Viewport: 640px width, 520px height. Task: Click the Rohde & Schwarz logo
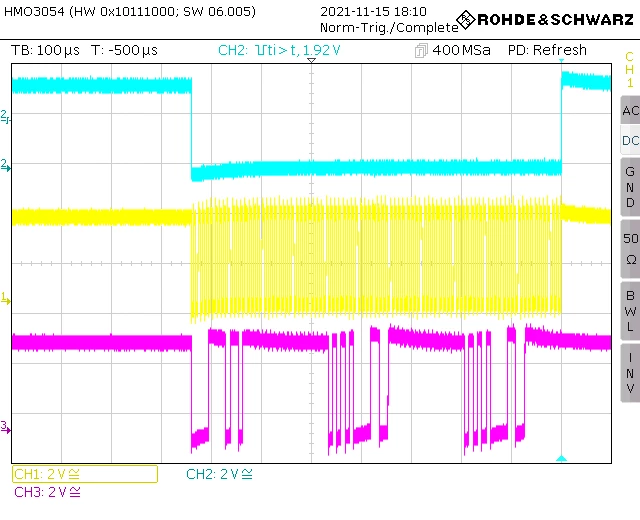pos(545,20)
